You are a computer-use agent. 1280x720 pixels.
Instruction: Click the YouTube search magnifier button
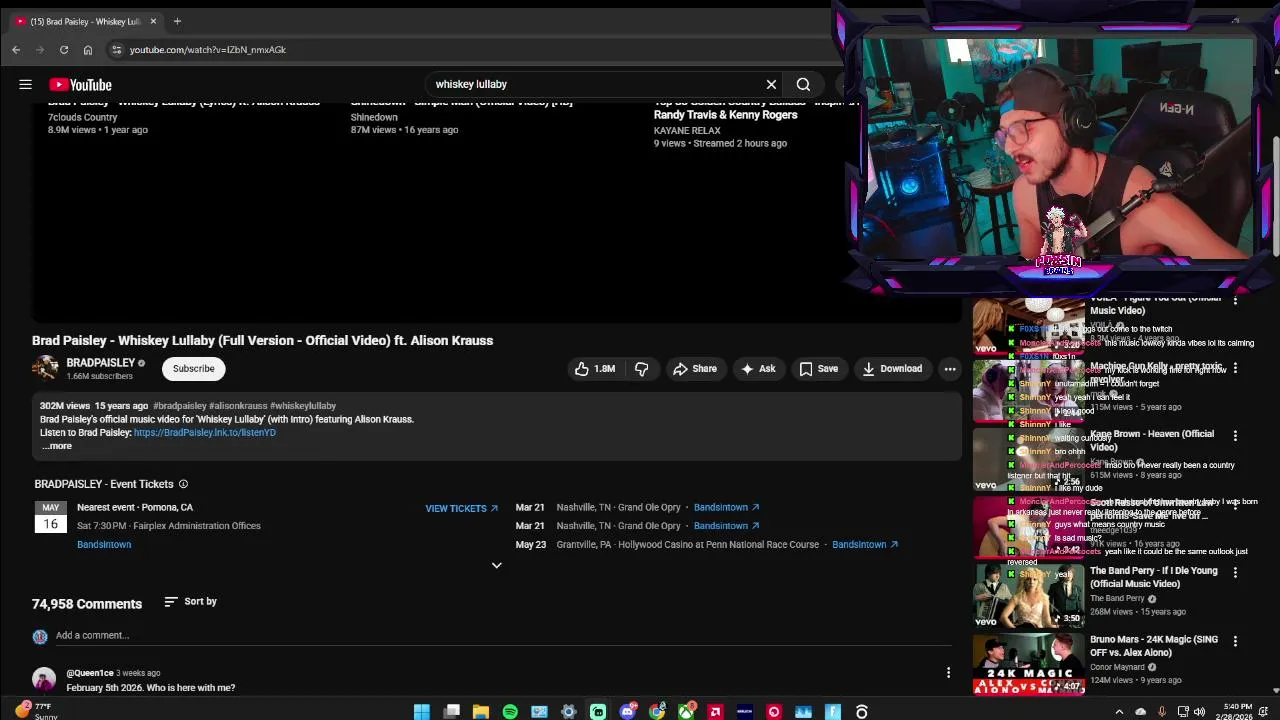pyautogui.click(x=803, y=85)
